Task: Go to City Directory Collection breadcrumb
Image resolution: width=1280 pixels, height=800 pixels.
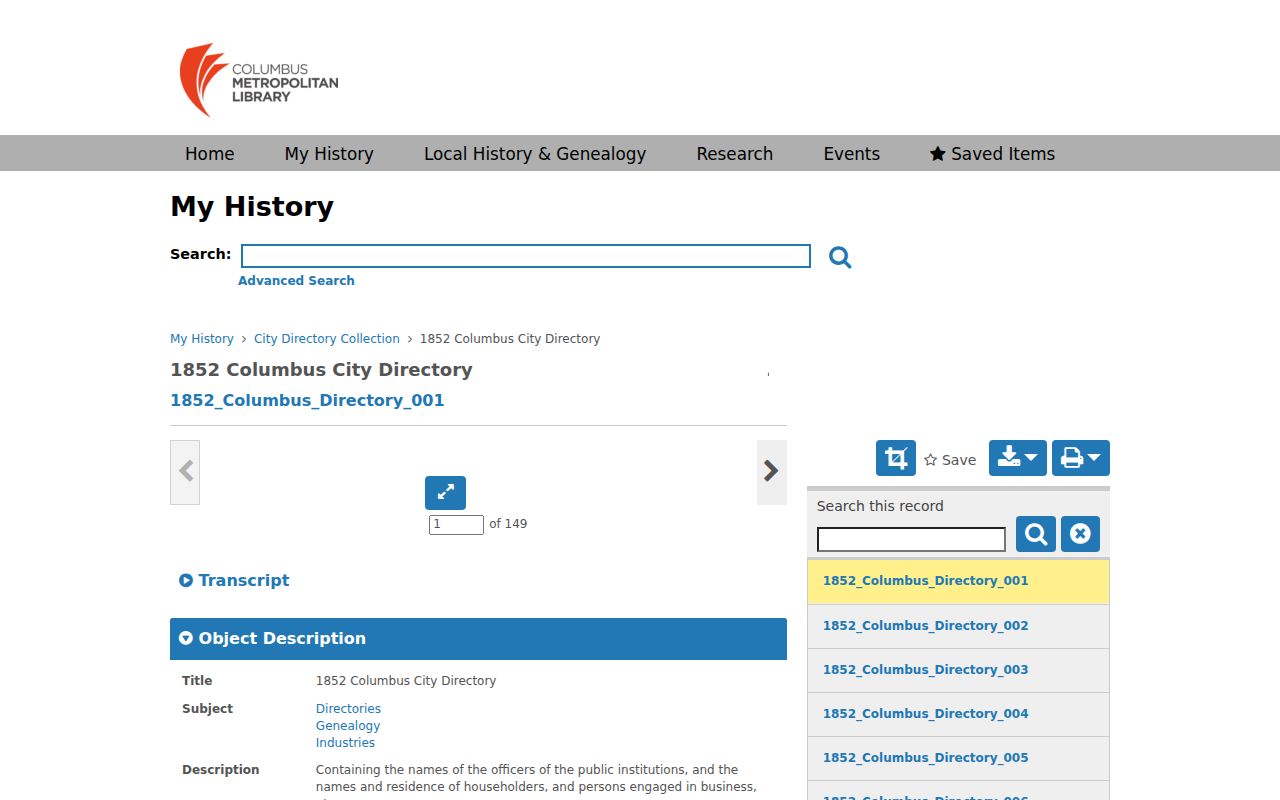Action: coord(327,339)
